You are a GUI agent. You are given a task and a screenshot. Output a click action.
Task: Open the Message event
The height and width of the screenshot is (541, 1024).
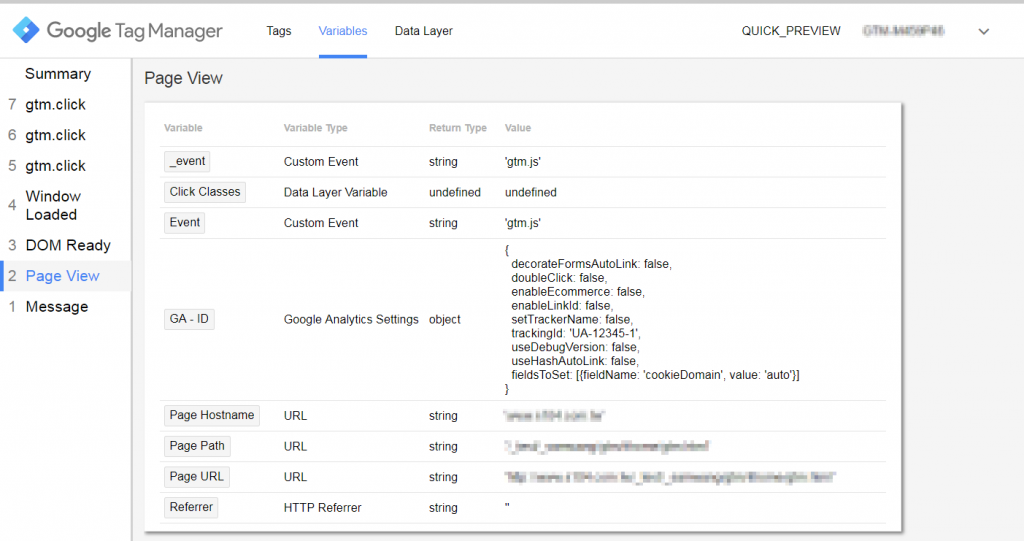coord(56,307)
